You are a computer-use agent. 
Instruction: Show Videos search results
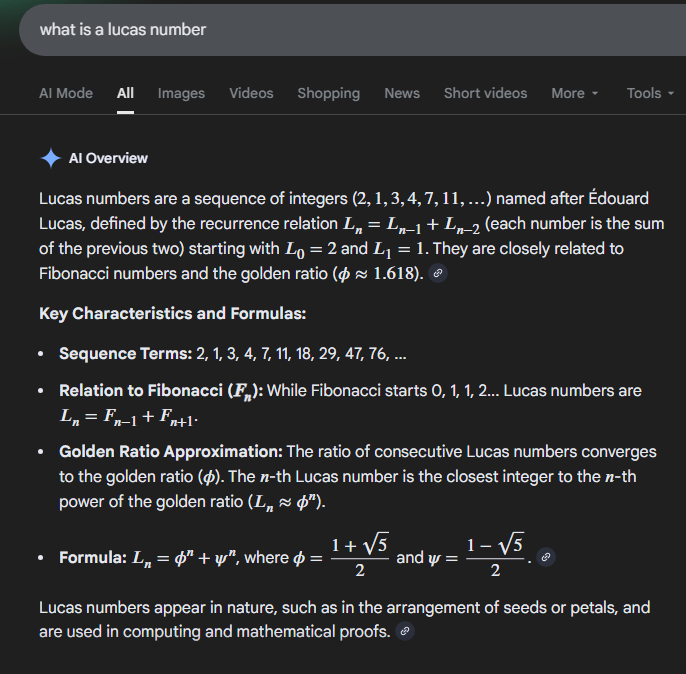[x=251, y=93]
